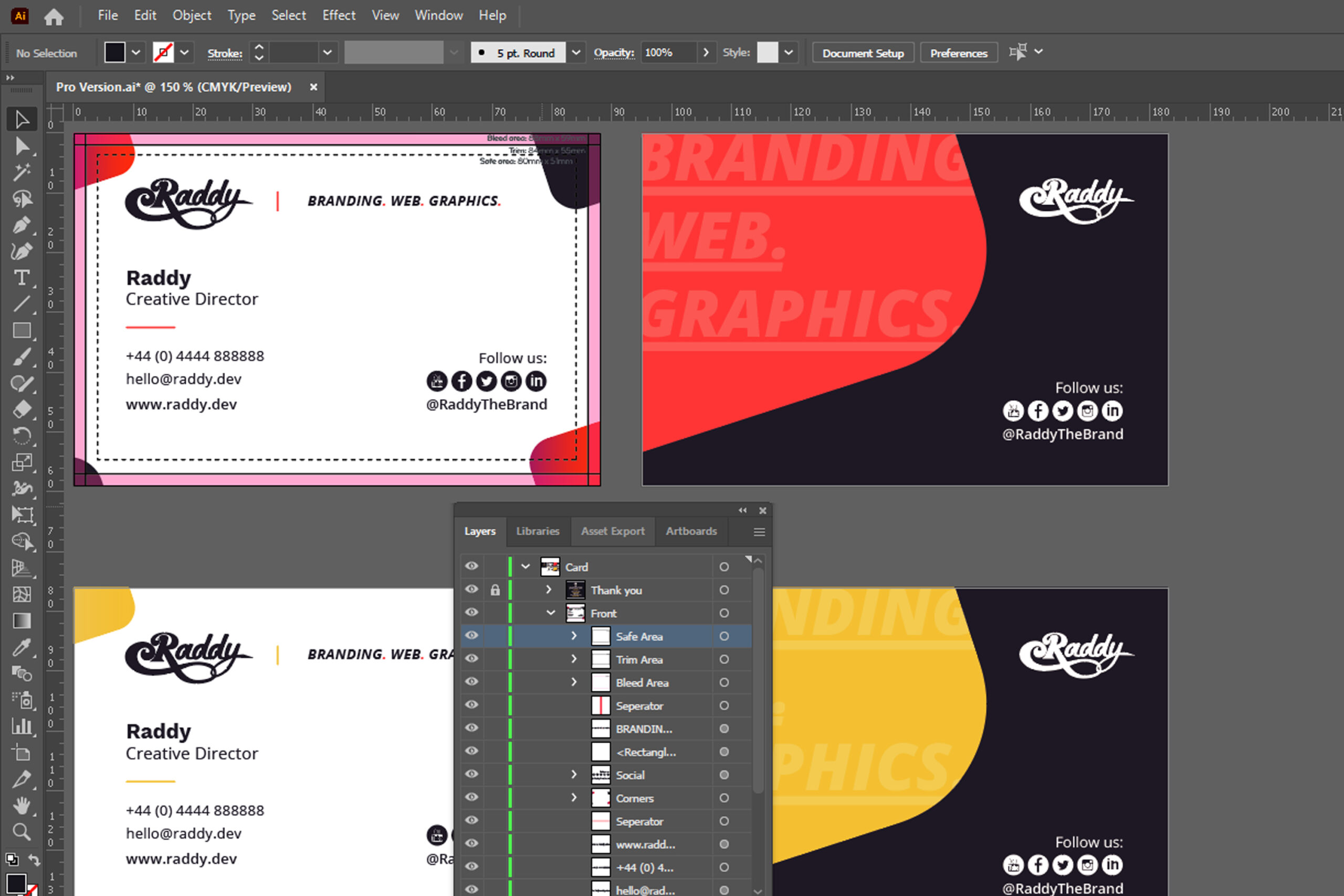The image size is (1344, 896).
Task: Unlock the Thank you layer
Action: tap(495, 589)
